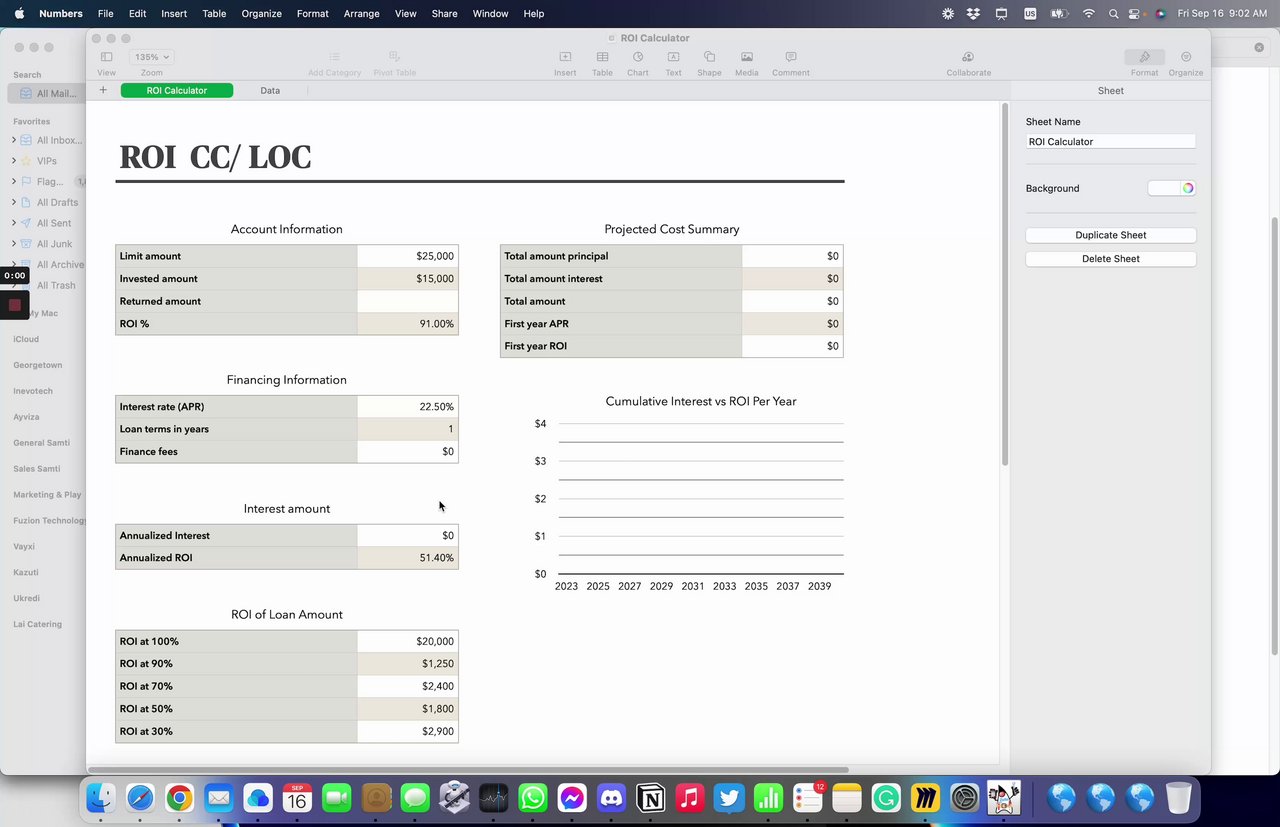Select the Invested amount $15,000 cell
The width and height of the screenshot is (1280, 827).
[x=408, y=279]
